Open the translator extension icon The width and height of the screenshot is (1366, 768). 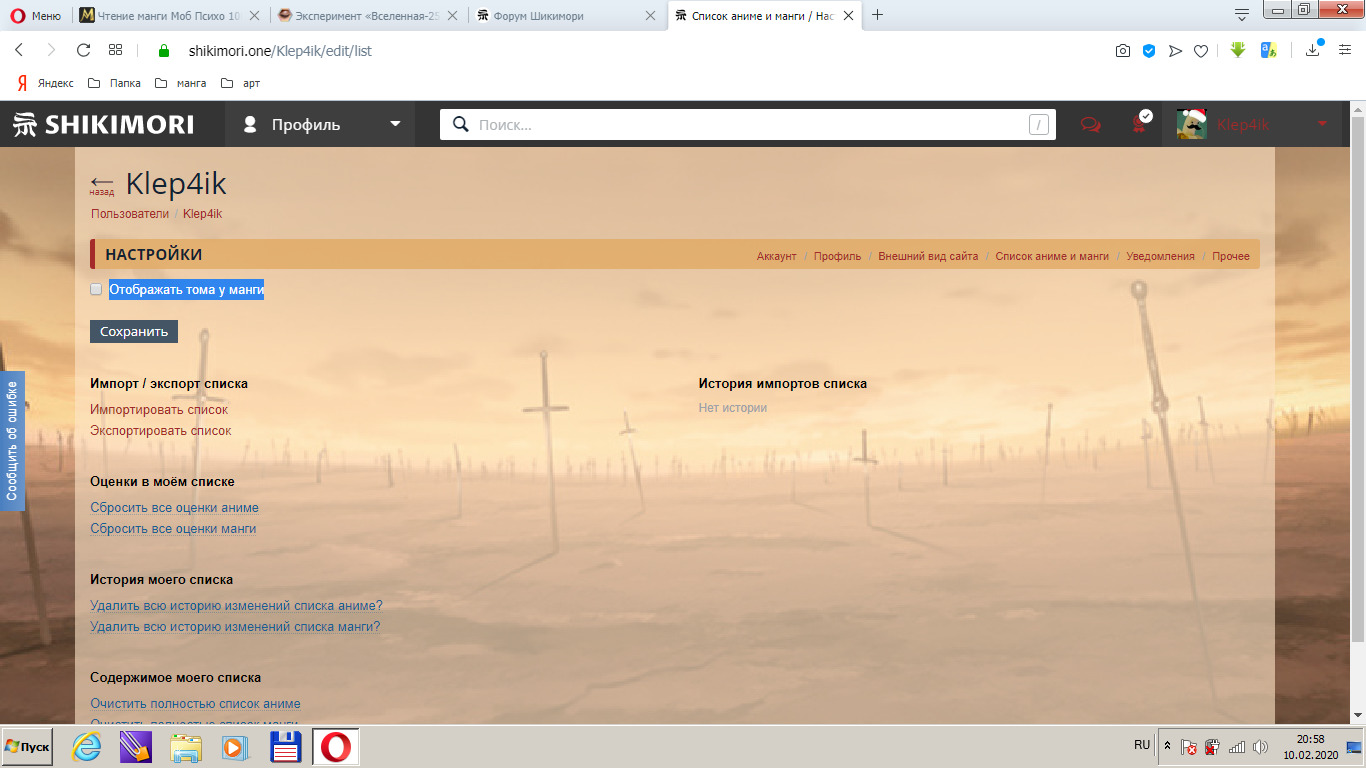point(1268,50)
